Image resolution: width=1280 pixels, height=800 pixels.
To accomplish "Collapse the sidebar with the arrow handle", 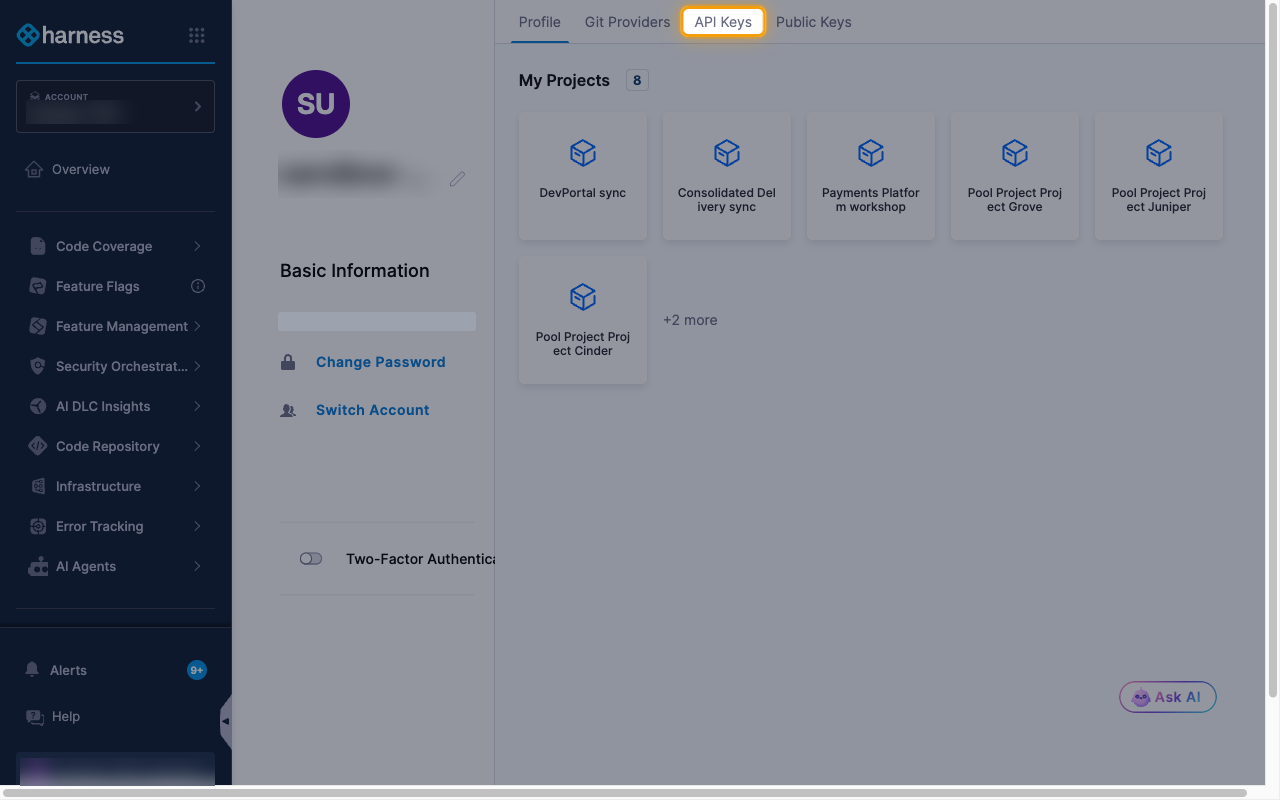I will [x=226, y=721].
